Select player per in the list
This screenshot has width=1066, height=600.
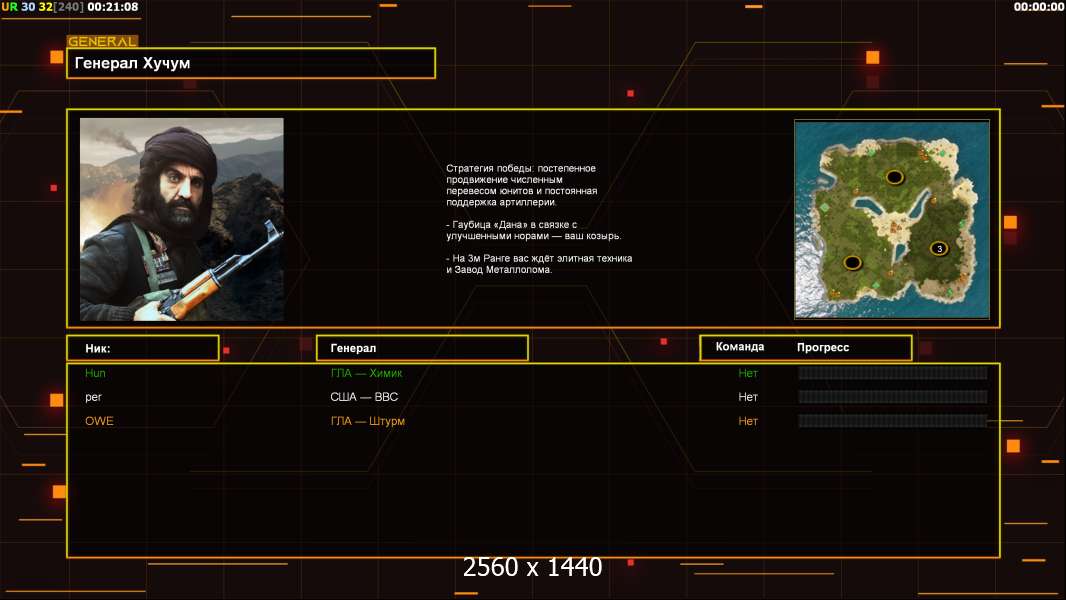93,398
